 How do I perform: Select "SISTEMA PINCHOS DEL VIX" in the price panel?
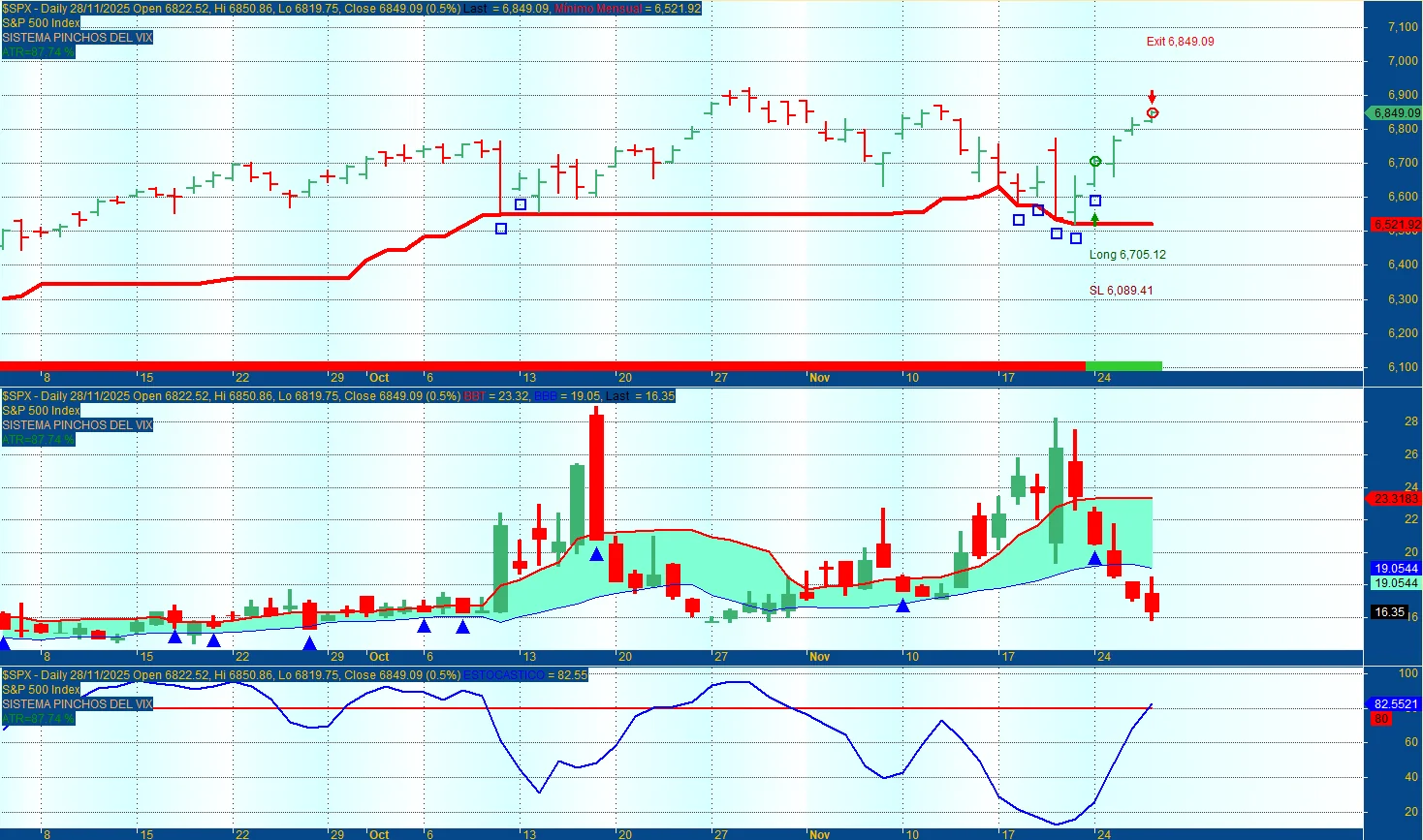coord(78,38)
